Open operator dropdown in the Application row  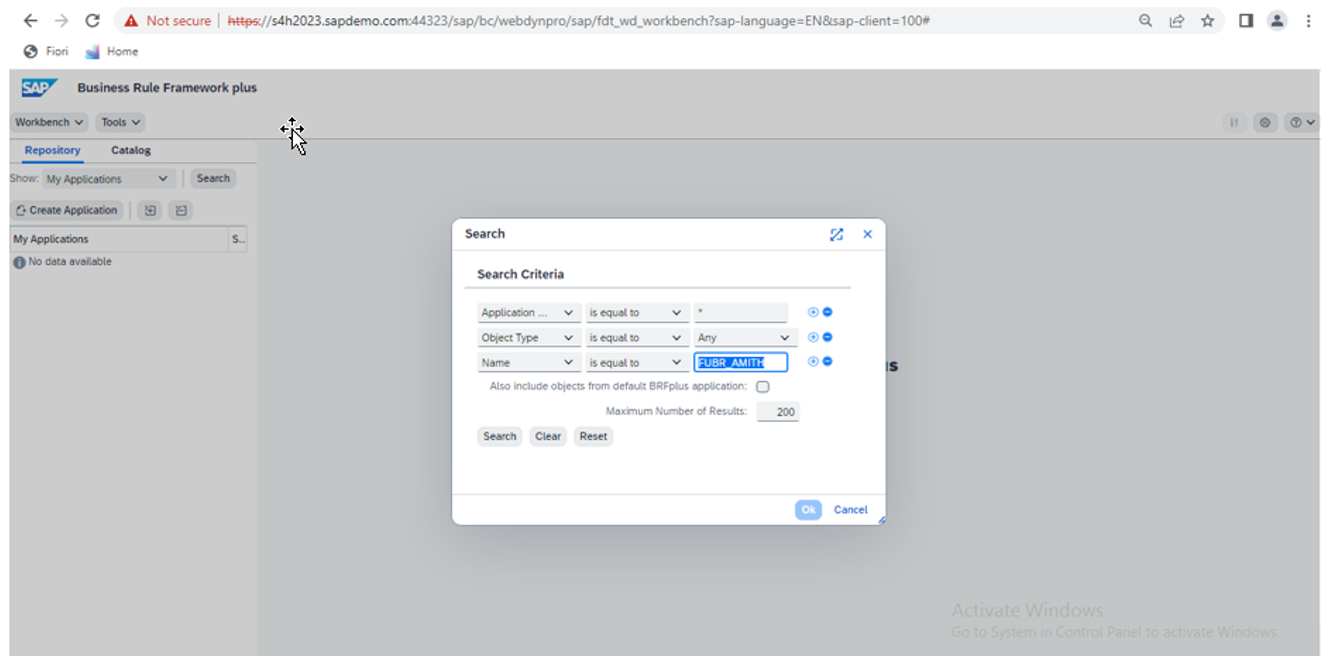[x=636, y=313]
